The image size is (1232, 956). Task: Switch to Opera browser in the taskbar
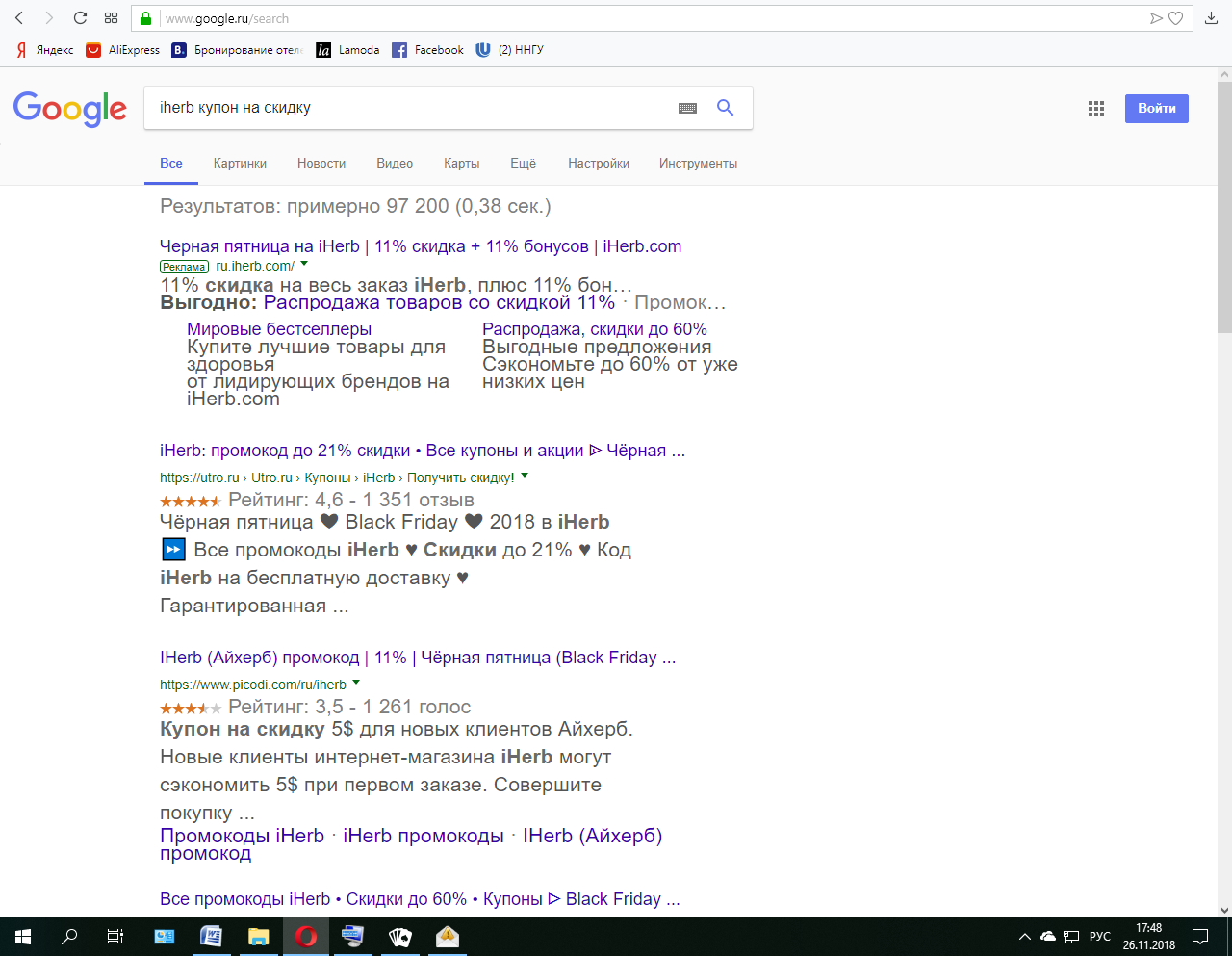pyautogui.click(x=305, y=936)
